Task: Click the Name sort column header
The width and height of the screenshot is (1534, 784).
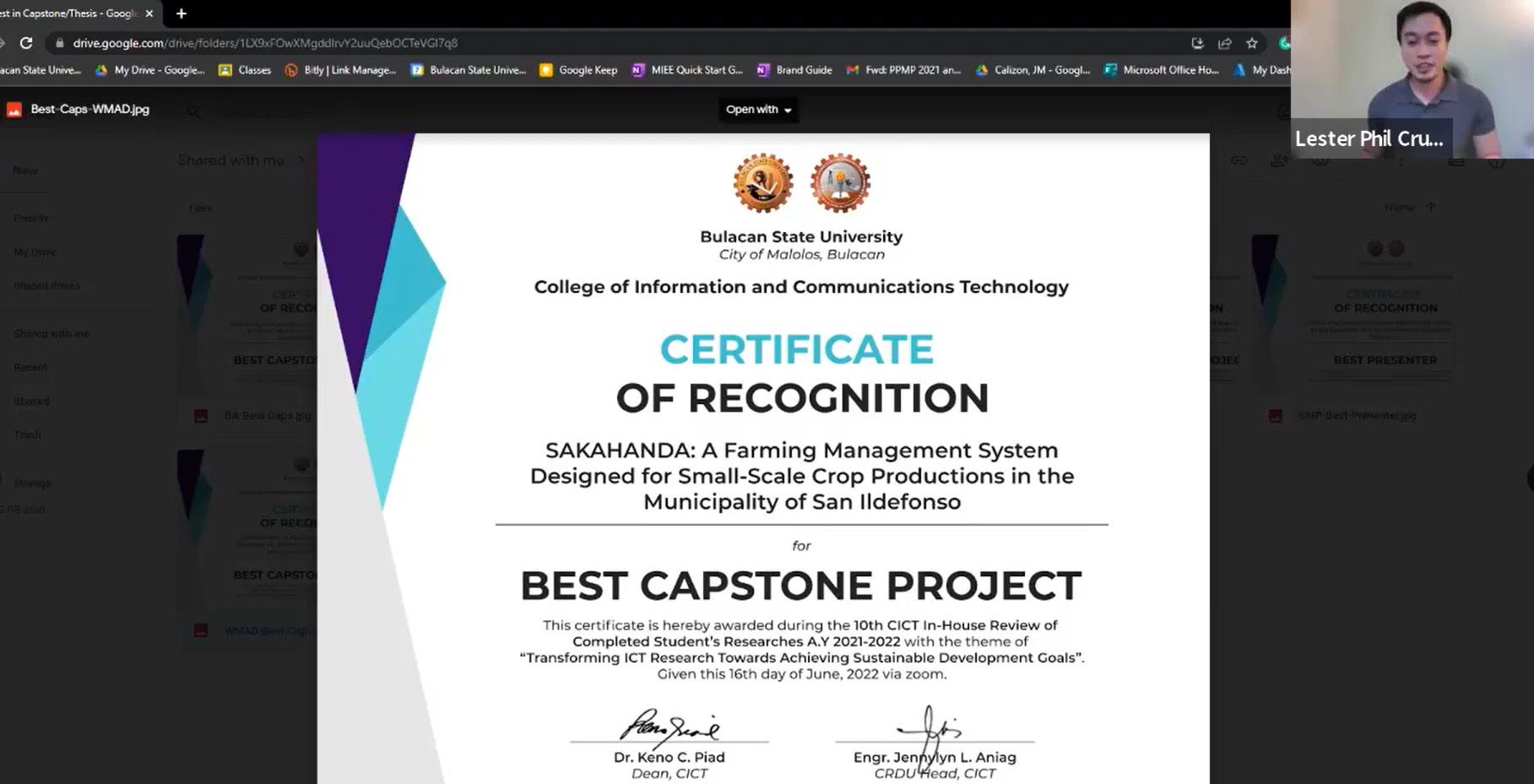Action: [x=1399, y=207]
